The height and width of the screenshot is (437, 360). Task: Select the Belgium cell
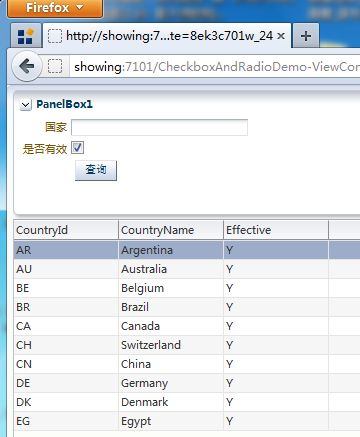(x=171, y=288)
